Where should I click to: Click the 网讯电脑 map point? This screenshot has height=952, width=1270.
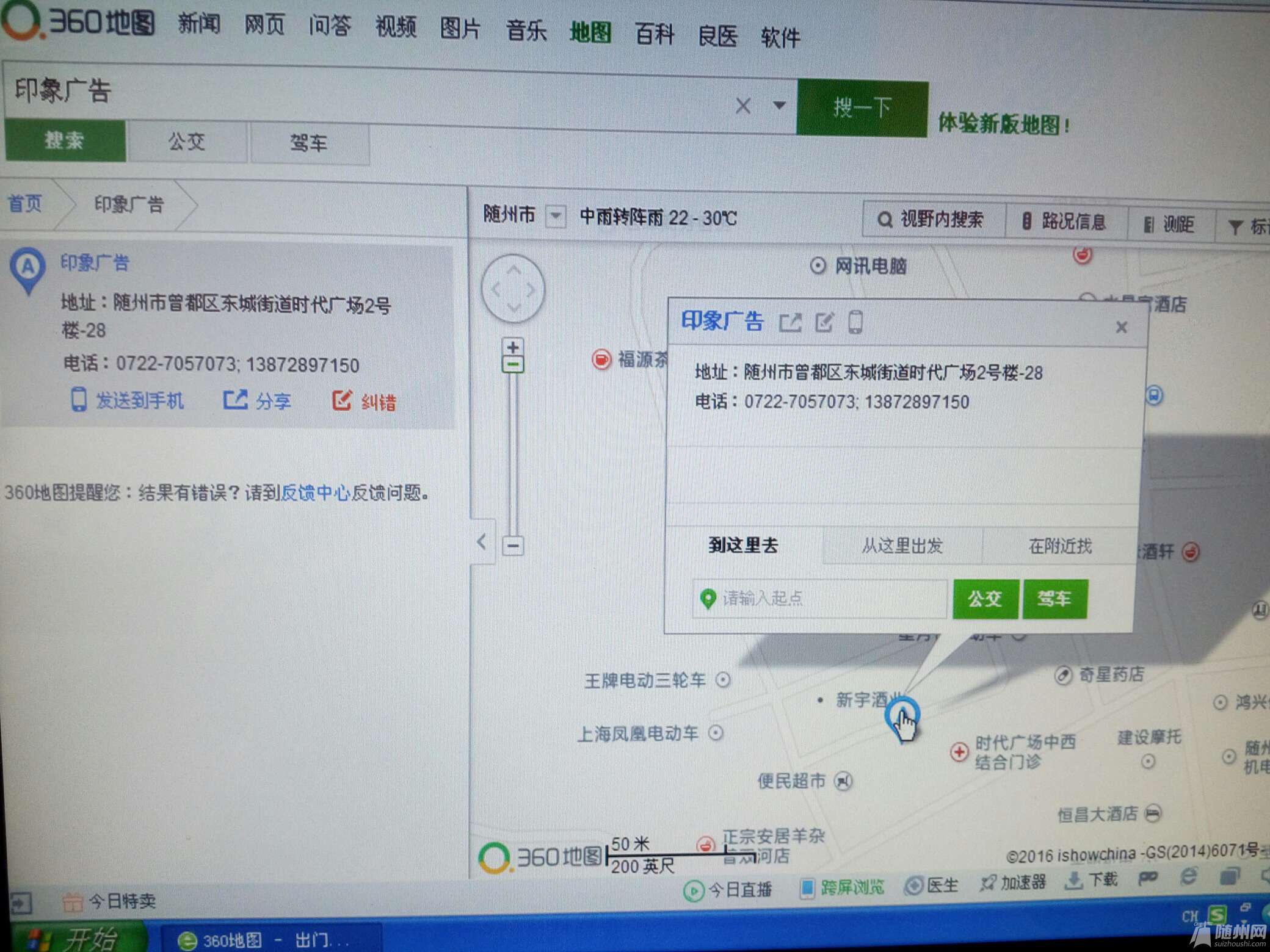[x=817, y=265]
